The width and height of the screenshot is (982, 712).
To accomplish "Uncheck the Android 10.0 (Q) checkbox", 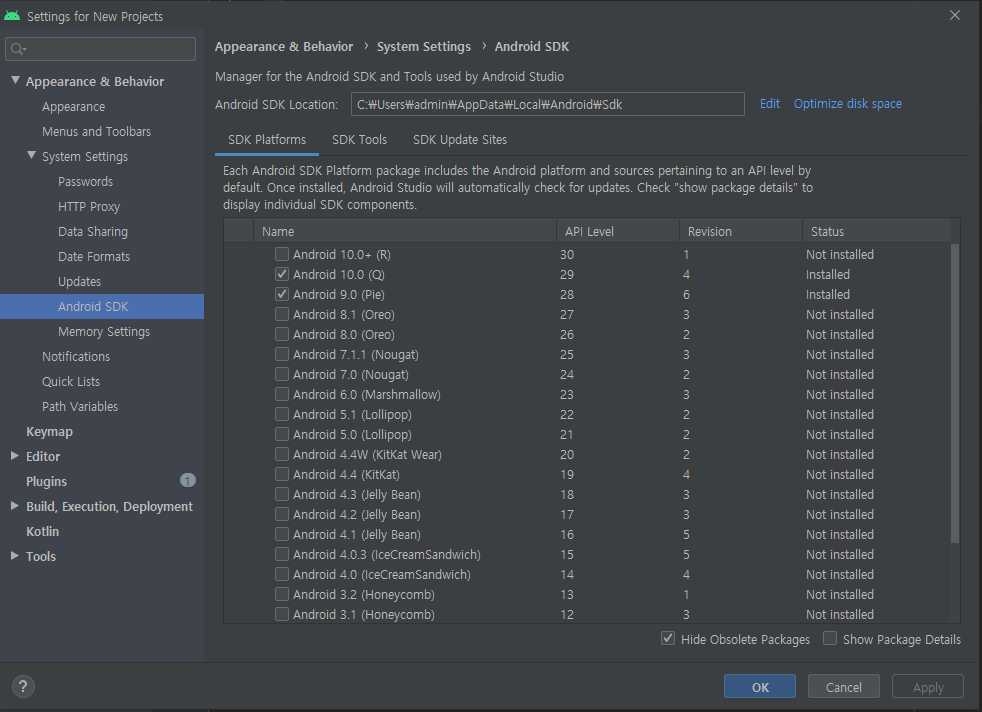I will pyautogui.click(x=282, y=274).
